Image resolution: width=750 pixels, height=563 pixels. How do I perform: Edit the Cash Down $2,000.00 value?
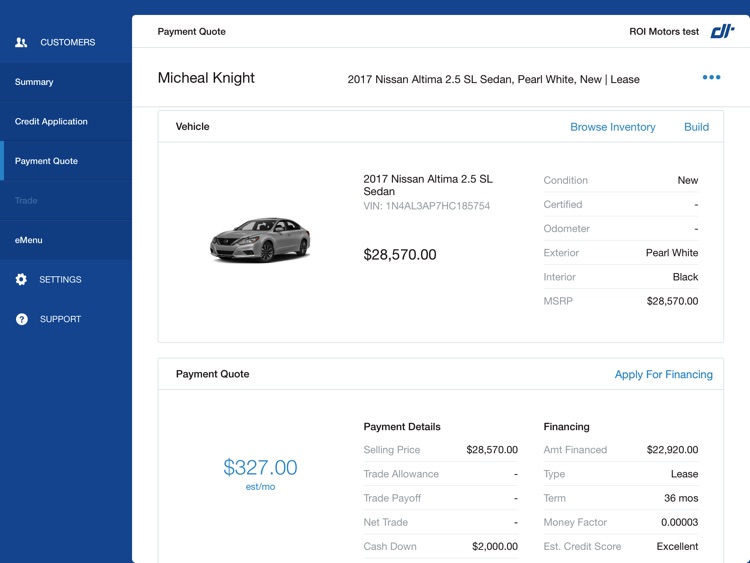tap(494, 547)
